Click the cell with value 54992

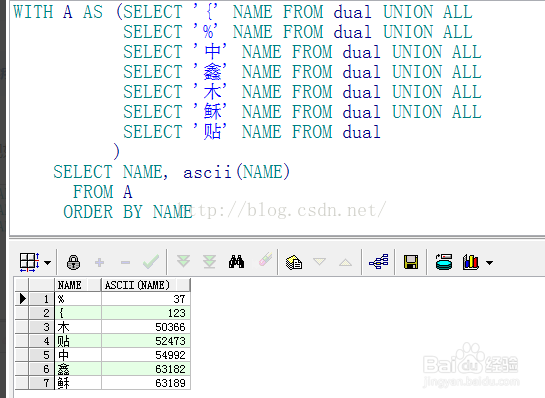click(146, 355)
